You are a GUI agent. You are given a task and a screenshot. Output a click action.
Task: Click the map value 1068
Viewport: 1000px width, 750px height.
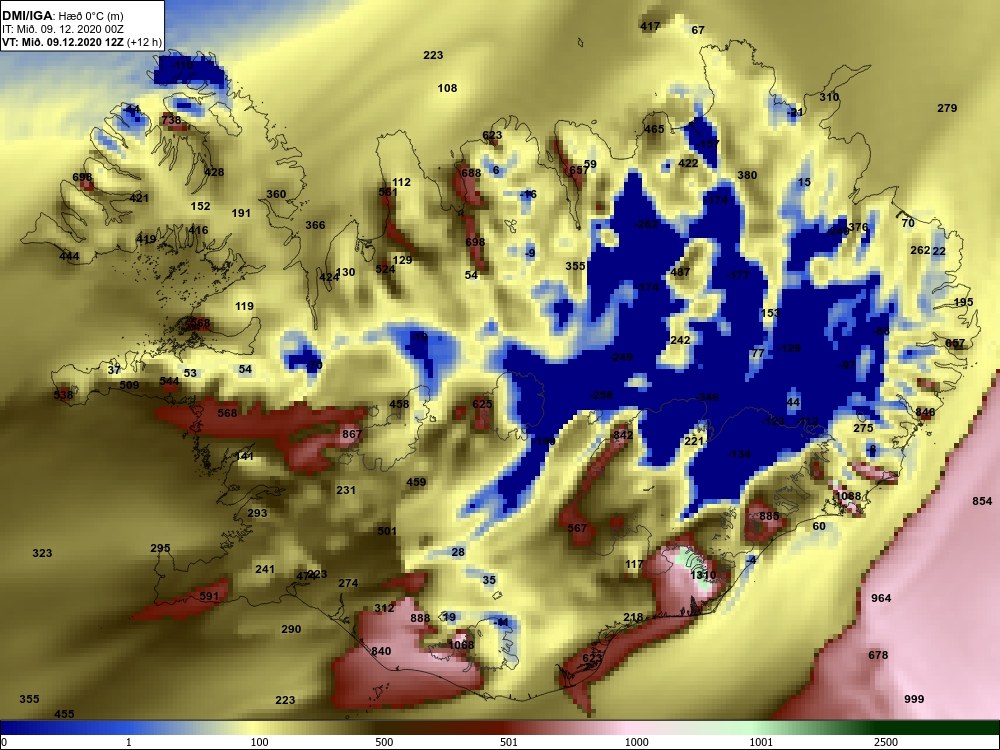point(461,645)
